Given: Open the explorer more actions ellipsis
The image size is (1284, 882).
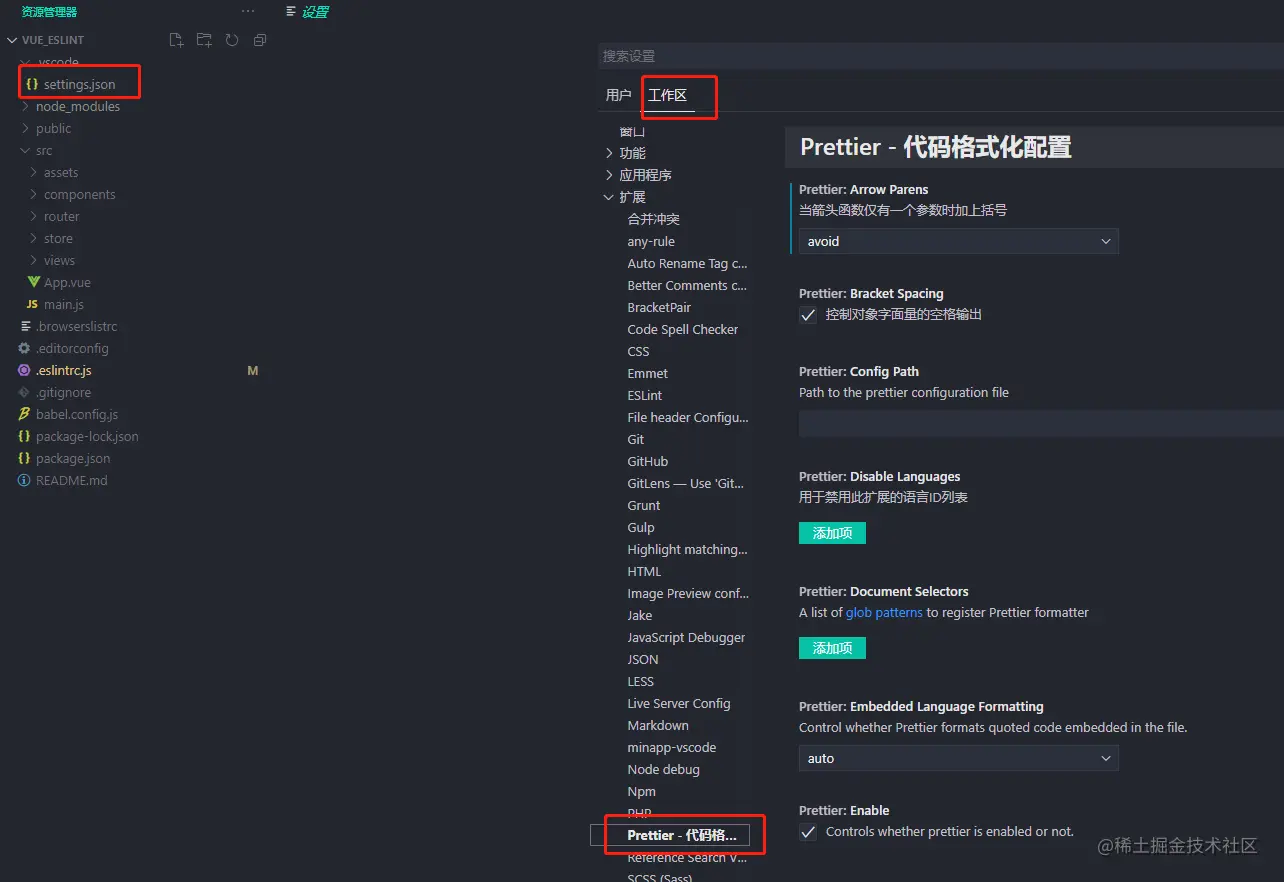Looking at the screenshot, I should 248,12.
